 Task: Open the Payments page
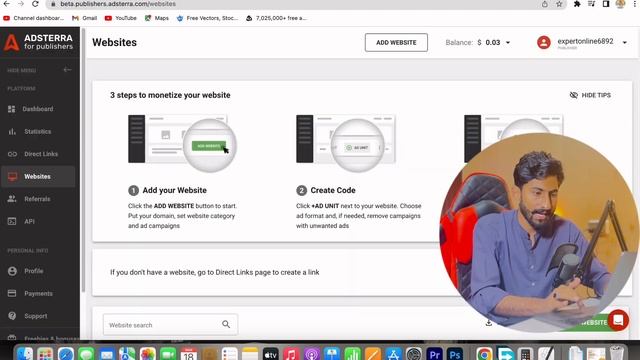pyautogui.click(x=38, y=293)
